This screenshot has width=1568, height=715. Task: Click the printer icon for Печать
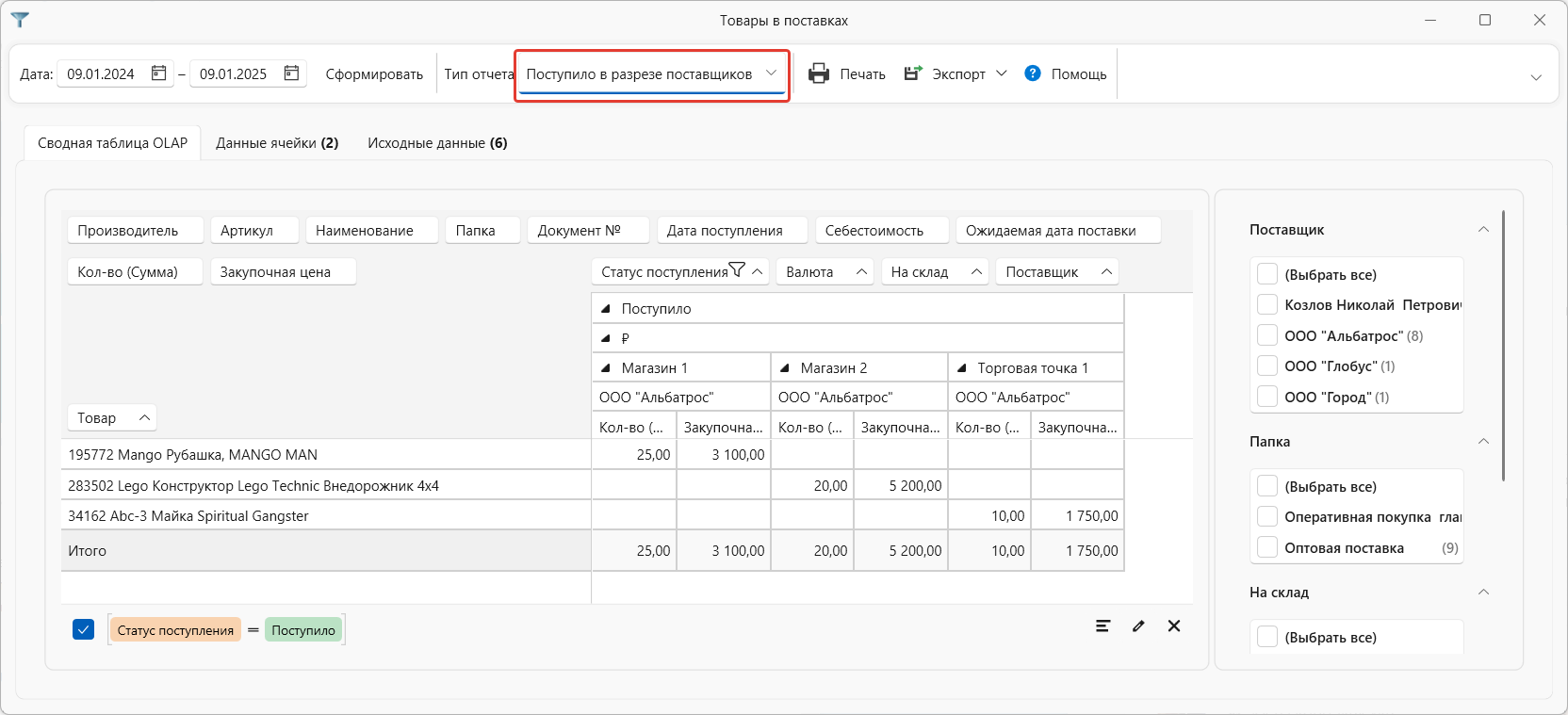[x=819, y=73]
